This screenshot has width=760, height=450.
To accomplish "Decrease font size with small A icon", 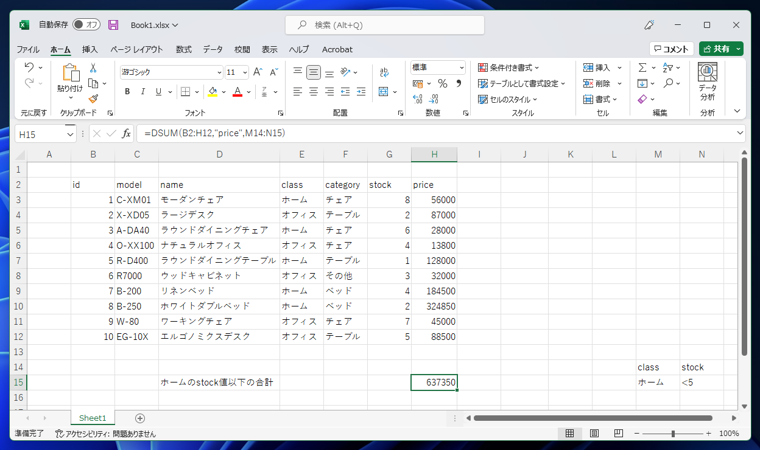I will (x=274, y=72).
